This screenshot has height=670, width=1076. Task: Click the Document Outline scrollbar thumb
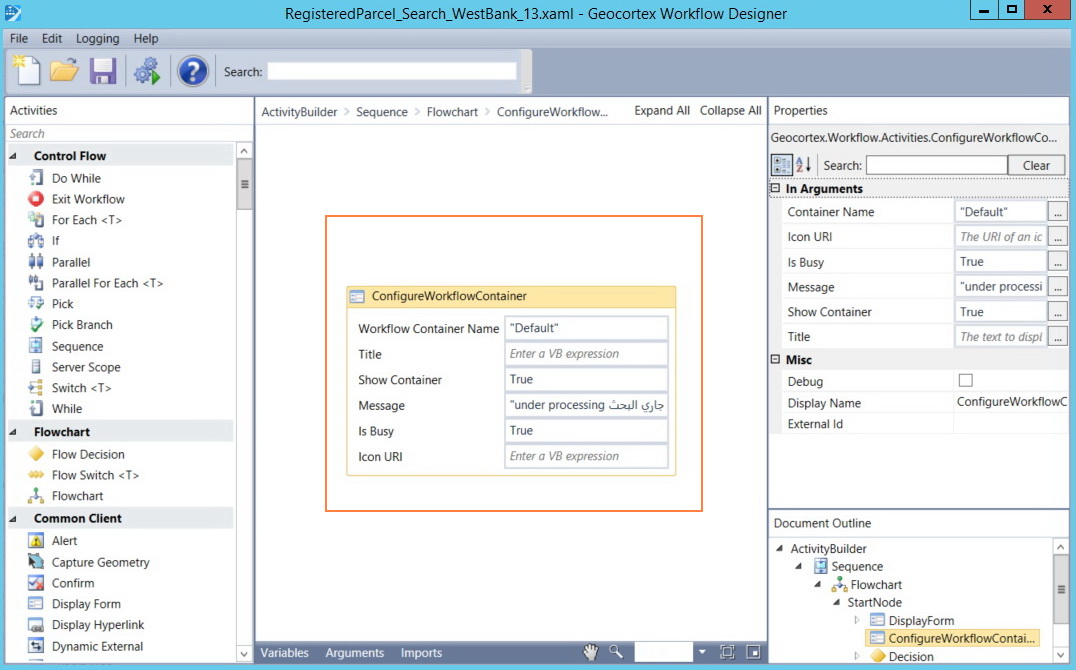[1061, 589]
